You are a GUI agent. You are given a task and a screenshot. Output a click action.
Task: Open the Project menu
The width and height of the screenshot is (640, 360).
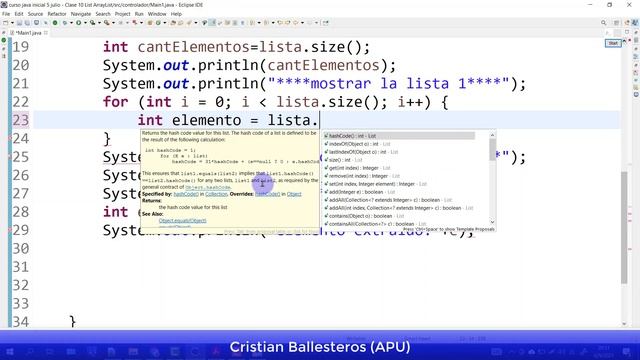click(x=122, y=14)
